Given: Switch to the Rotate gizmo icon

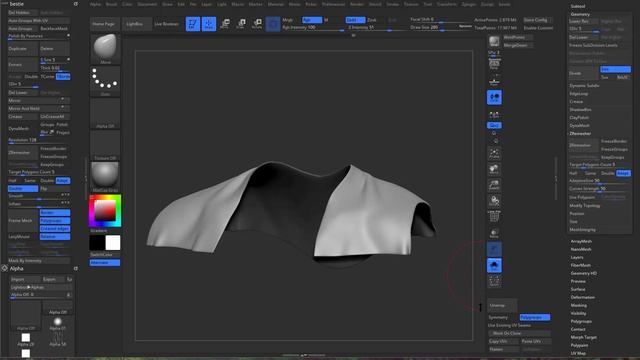Looking at the screenshot, I should [x=257, y=24].
